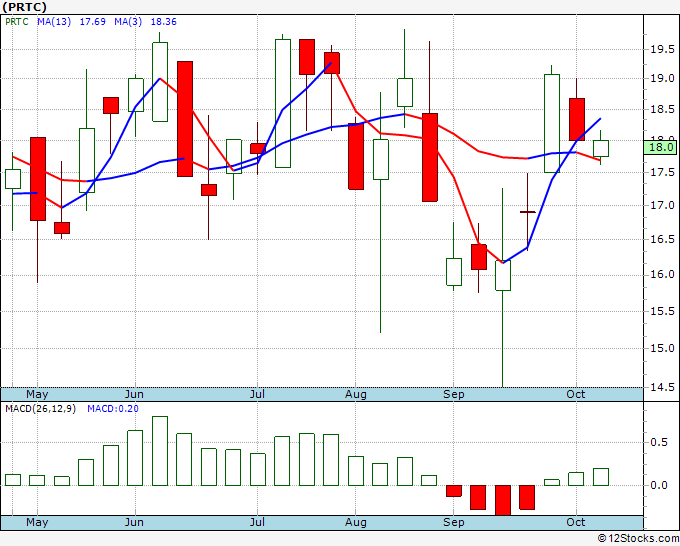The height and width of the screenshot is (546, 680).
Task: Click May on the price chart time axis
Action: [x=37, y=394]
